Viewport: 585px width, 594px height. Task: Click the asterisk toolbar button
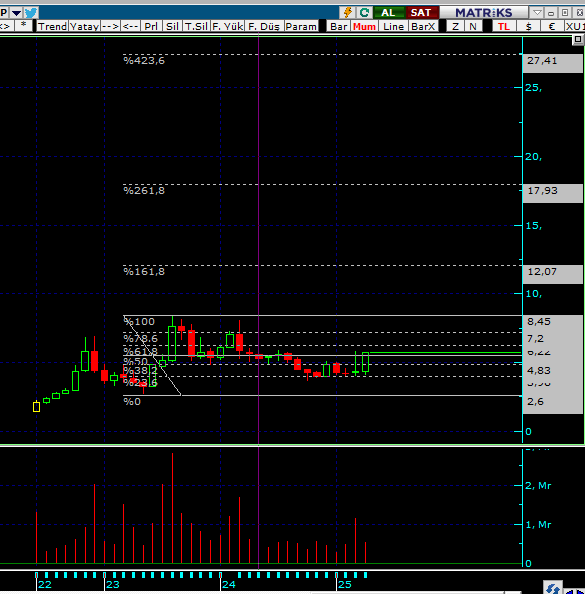coord(23,26)
